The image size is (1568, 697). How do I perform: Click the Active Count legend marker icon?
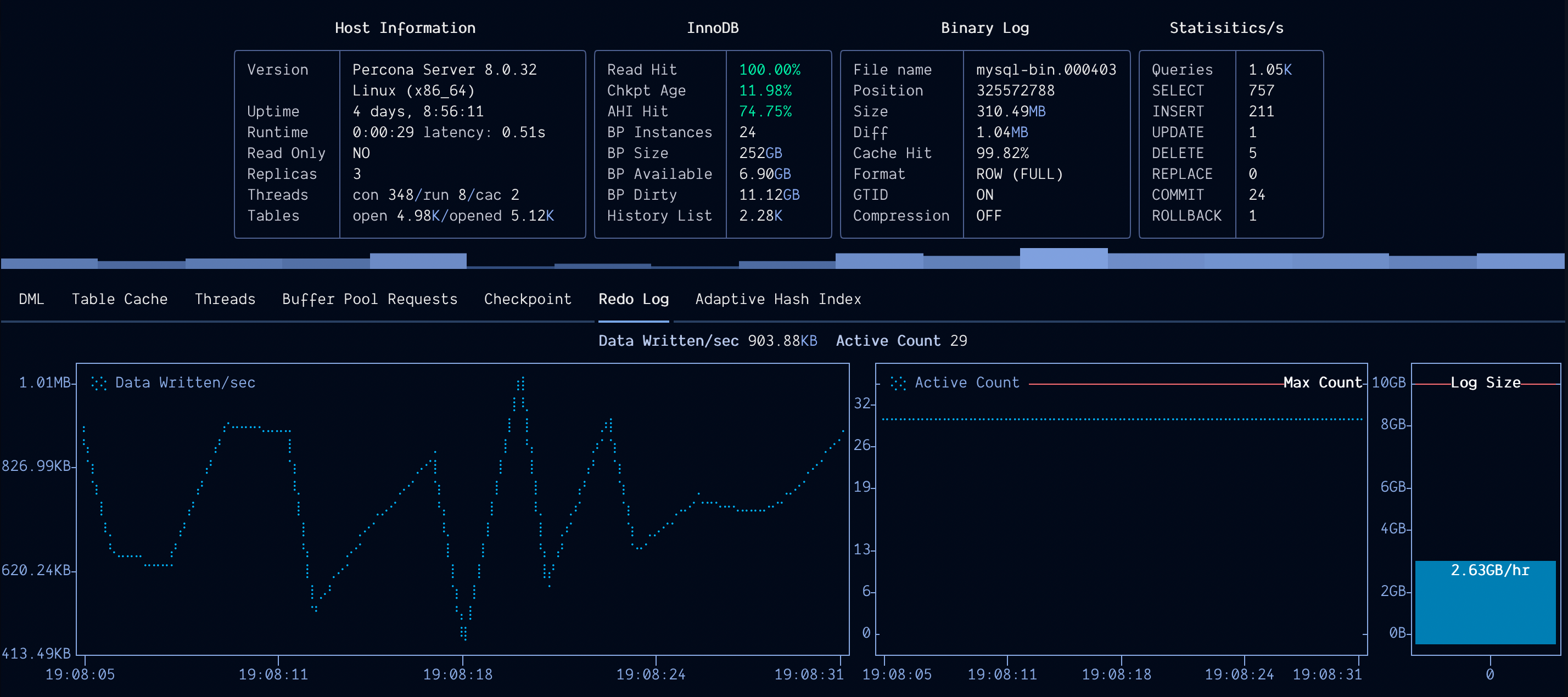click(898, 383)
